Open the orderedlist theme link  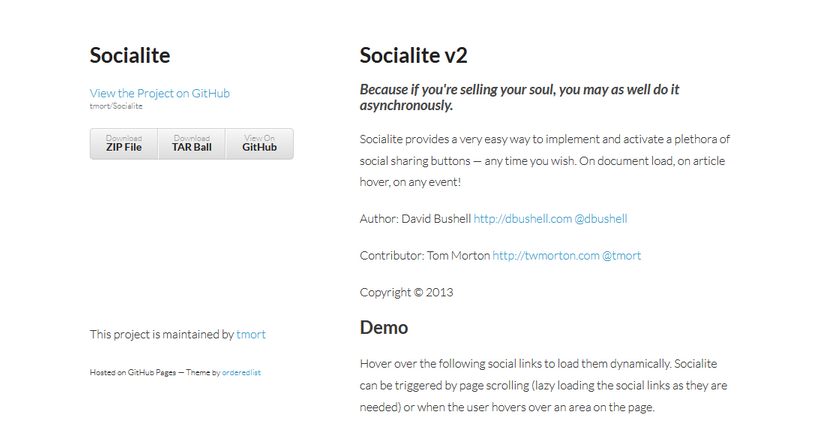242,372
